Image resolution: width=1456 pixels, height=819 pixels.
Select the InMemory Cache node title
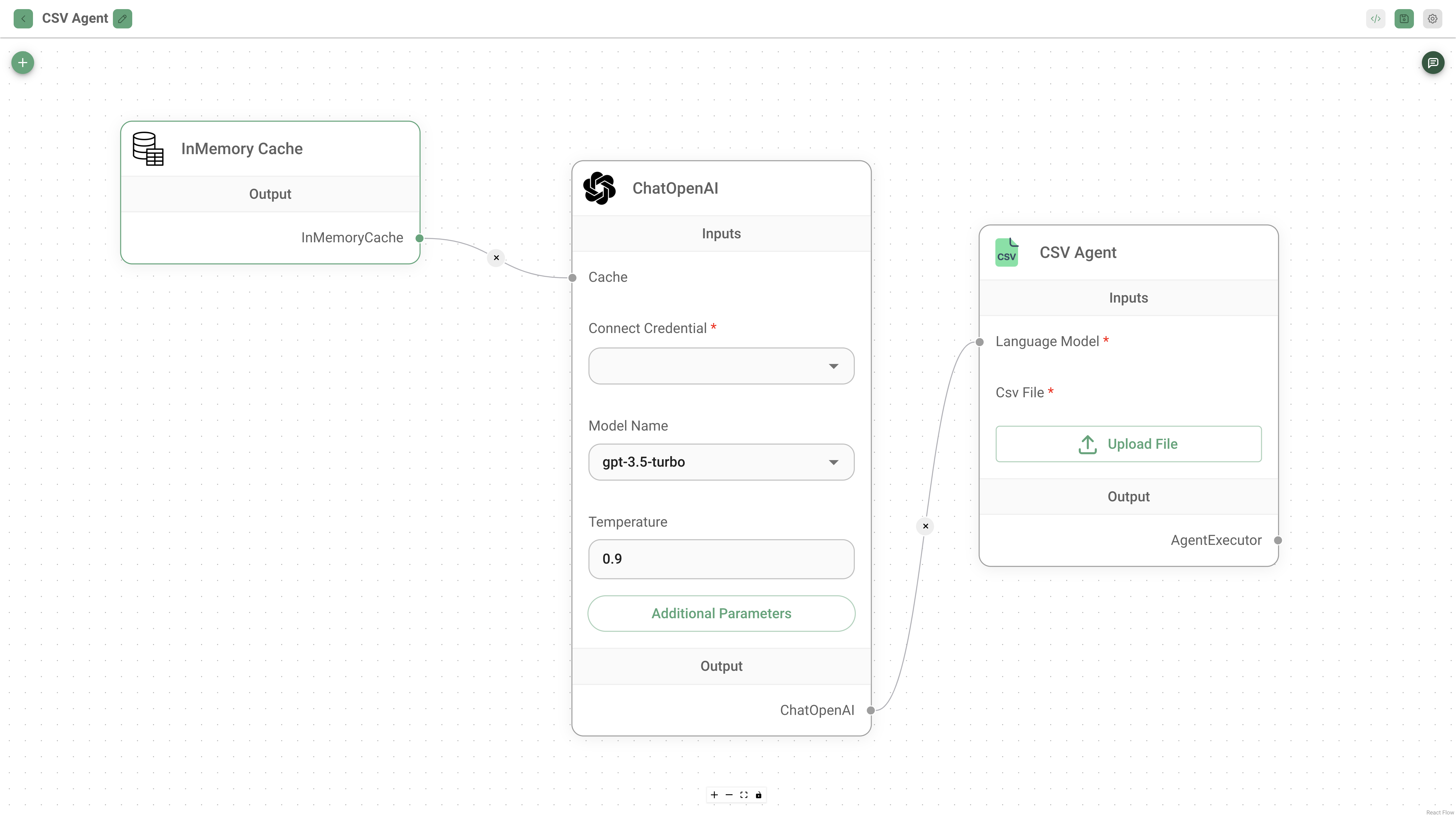tap(242, 149)
